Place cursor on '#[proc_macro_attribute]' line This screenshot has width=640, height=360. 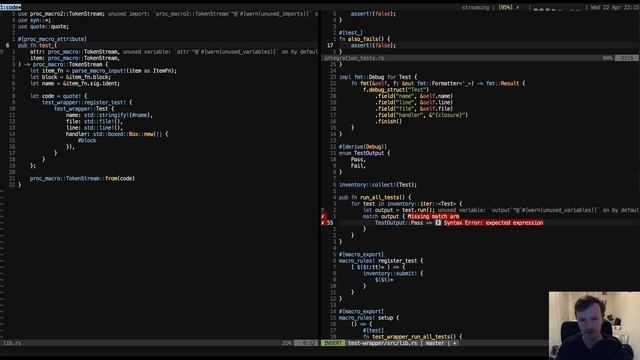(52, 39)
